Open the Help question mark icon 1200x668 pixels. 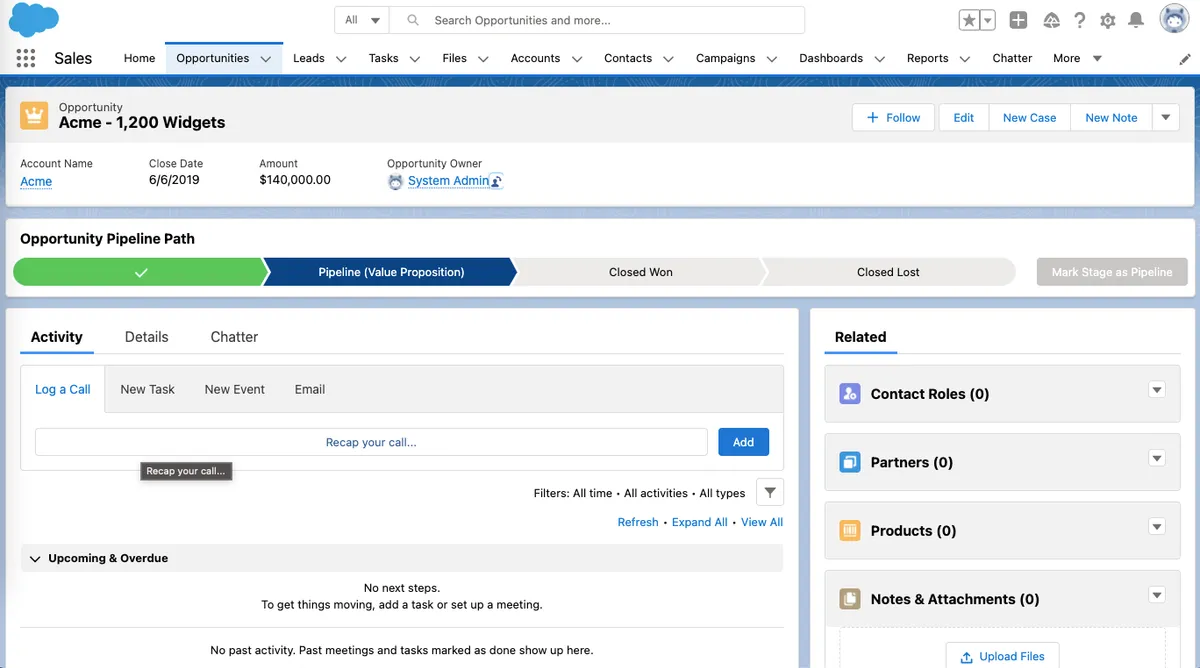1080,20
